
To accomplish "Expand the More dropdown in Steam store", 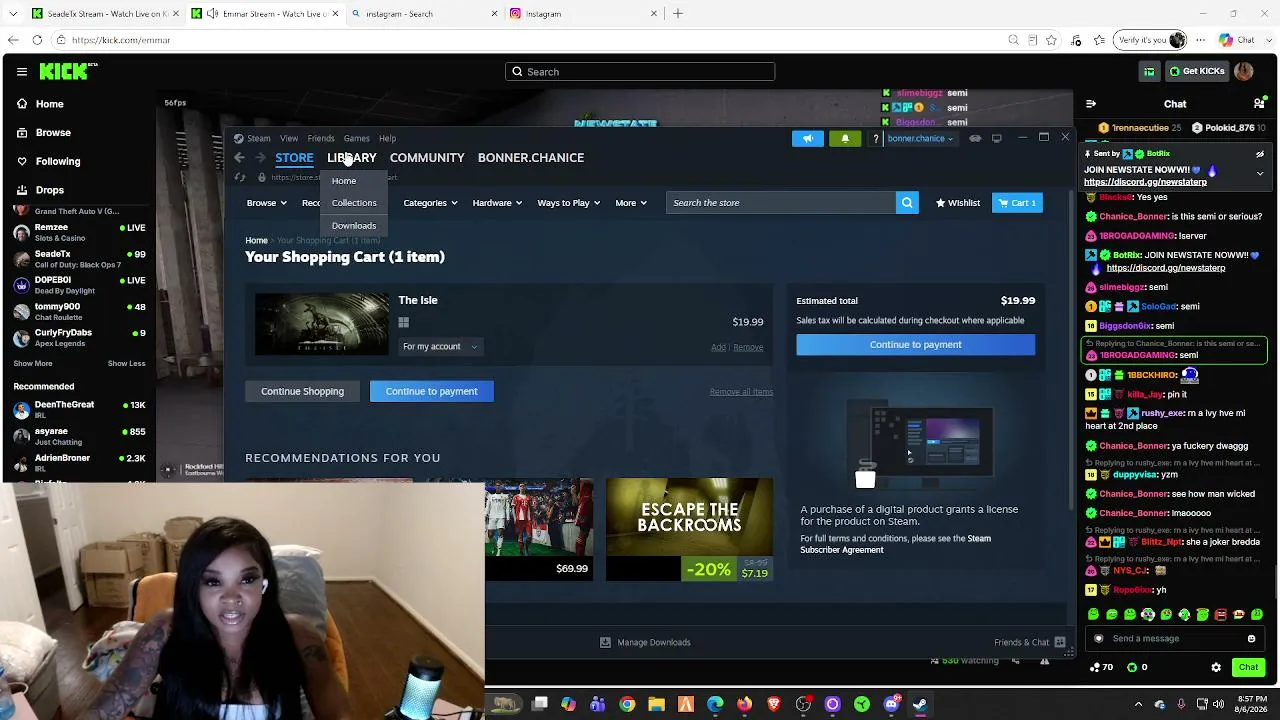I will [631, 203].
